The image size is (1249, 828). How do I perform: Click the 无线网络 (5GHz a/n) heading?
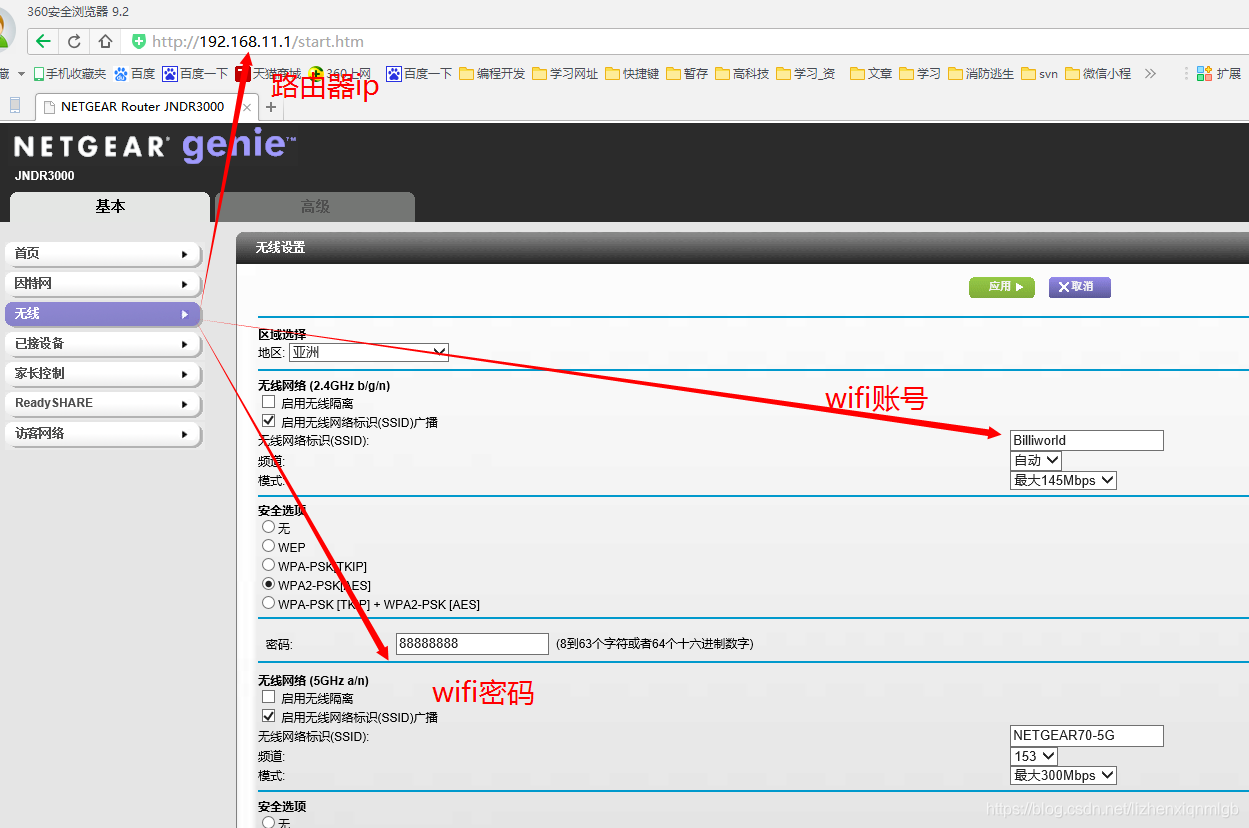pos(314,680)
